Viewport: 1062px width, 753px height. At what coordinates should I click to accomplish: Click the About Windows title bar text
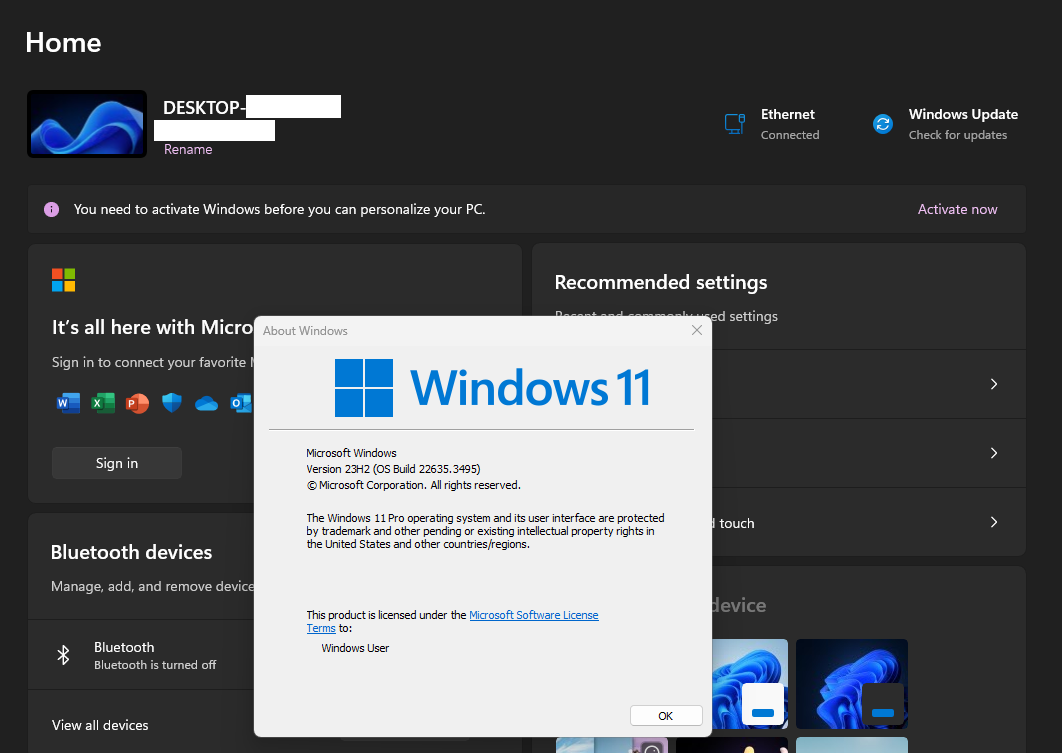pyautogui.click(x=305, y=330)
